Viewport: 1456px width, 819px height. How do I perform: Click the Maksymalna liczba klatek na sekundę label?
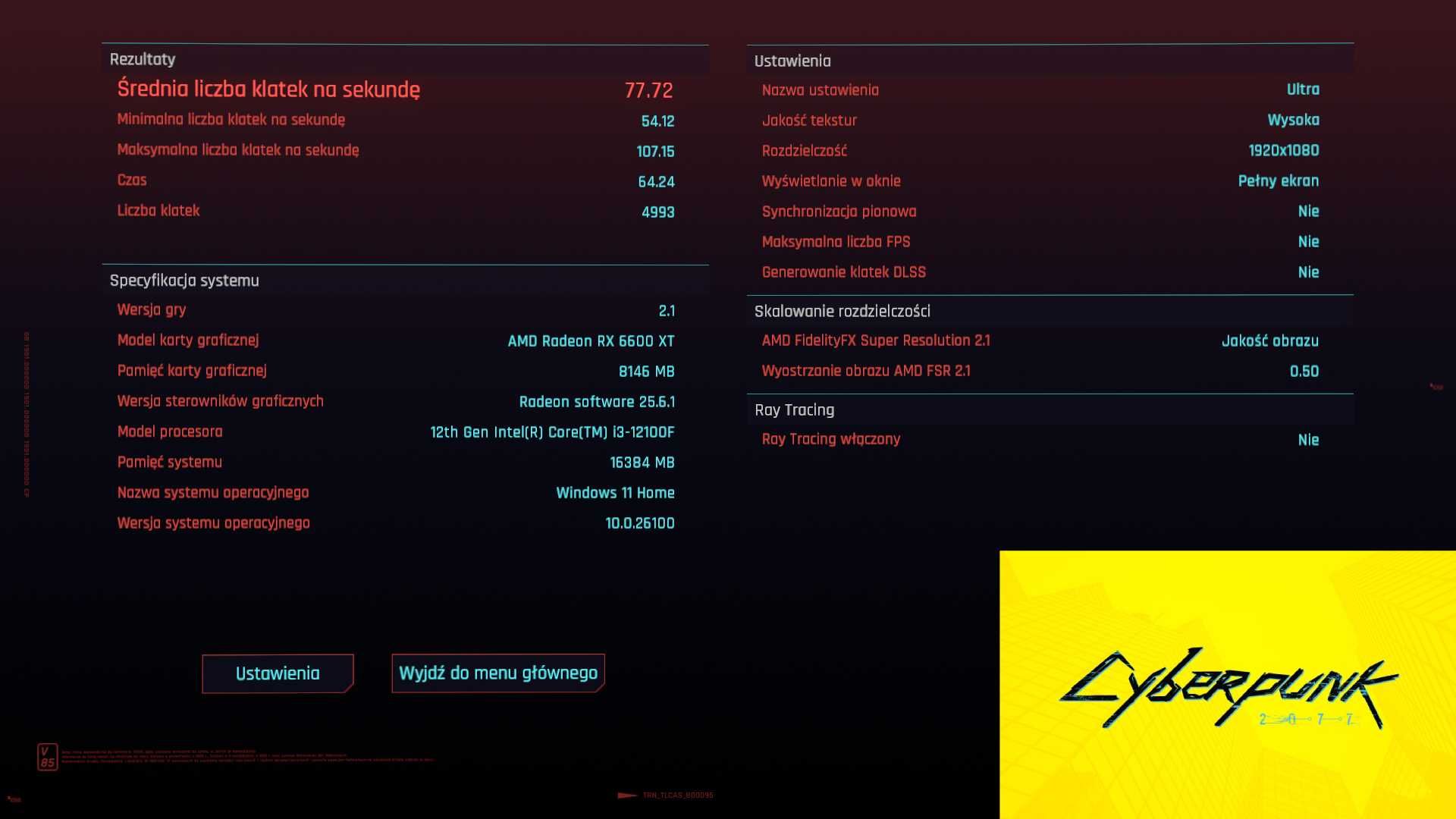(238, 150)
